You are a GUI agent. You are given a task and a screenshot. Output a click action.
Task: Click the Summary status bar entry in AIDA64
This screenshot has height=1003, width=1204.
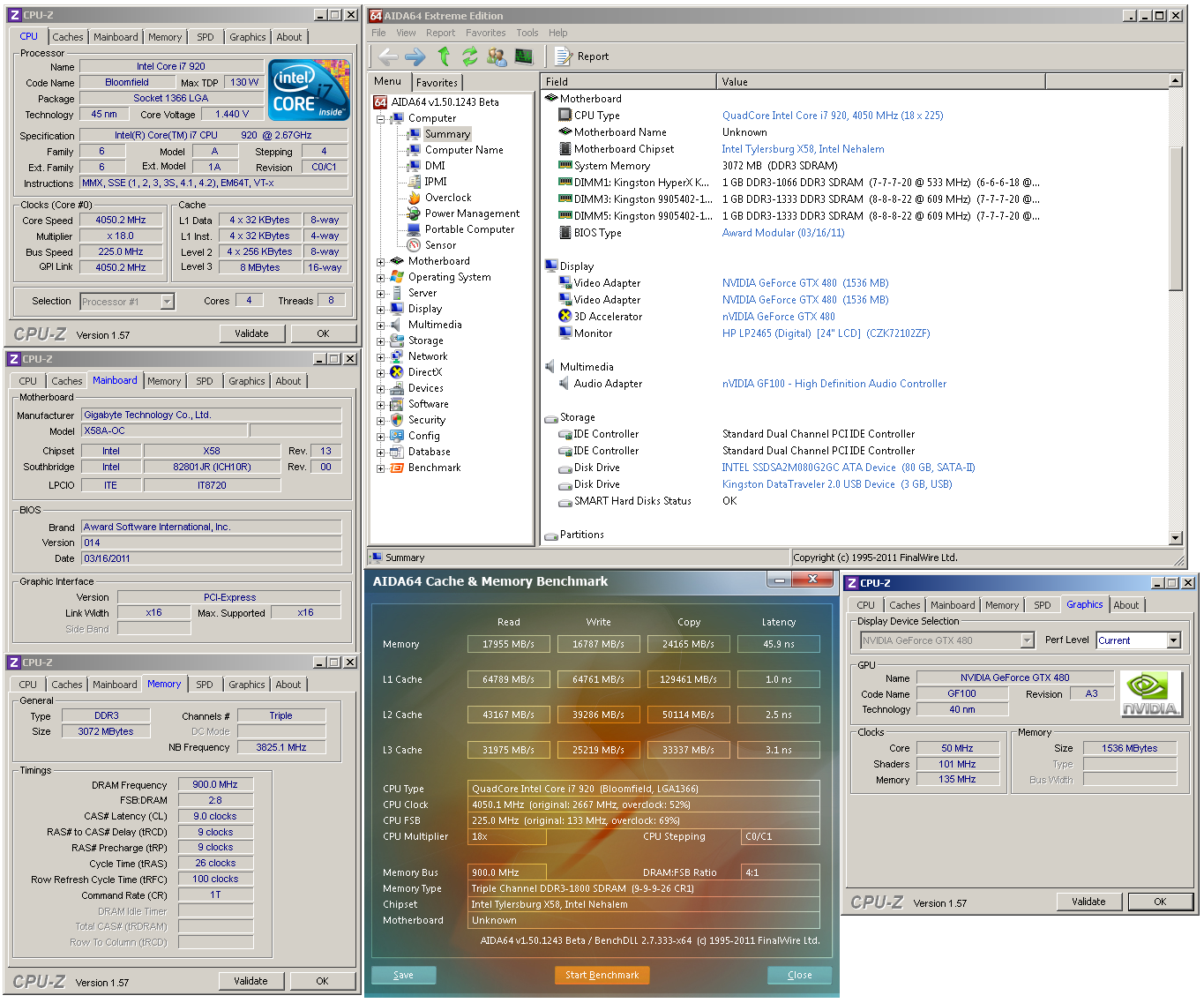point(579,558)
